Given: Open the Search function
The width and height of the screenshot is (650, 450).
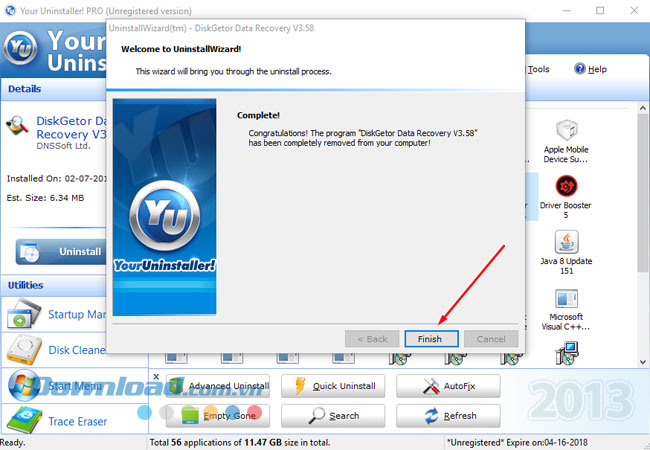Looking at the screenshot, I should tap(333, 416).
